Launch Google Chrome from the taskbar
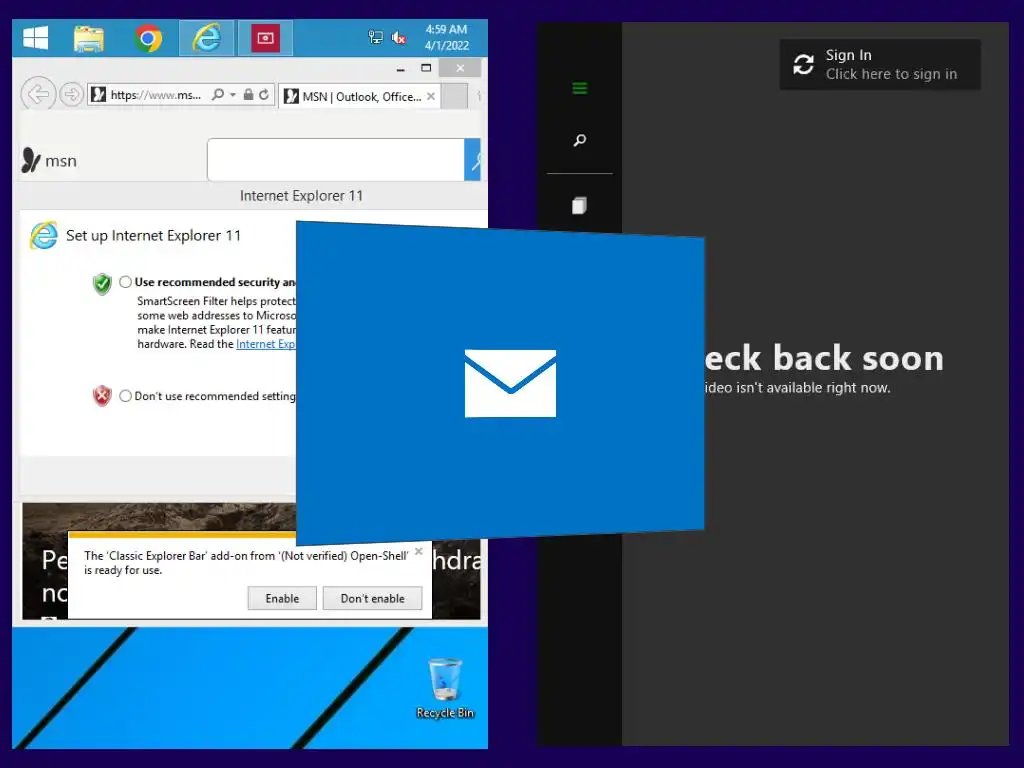 (x=148, y=39)
